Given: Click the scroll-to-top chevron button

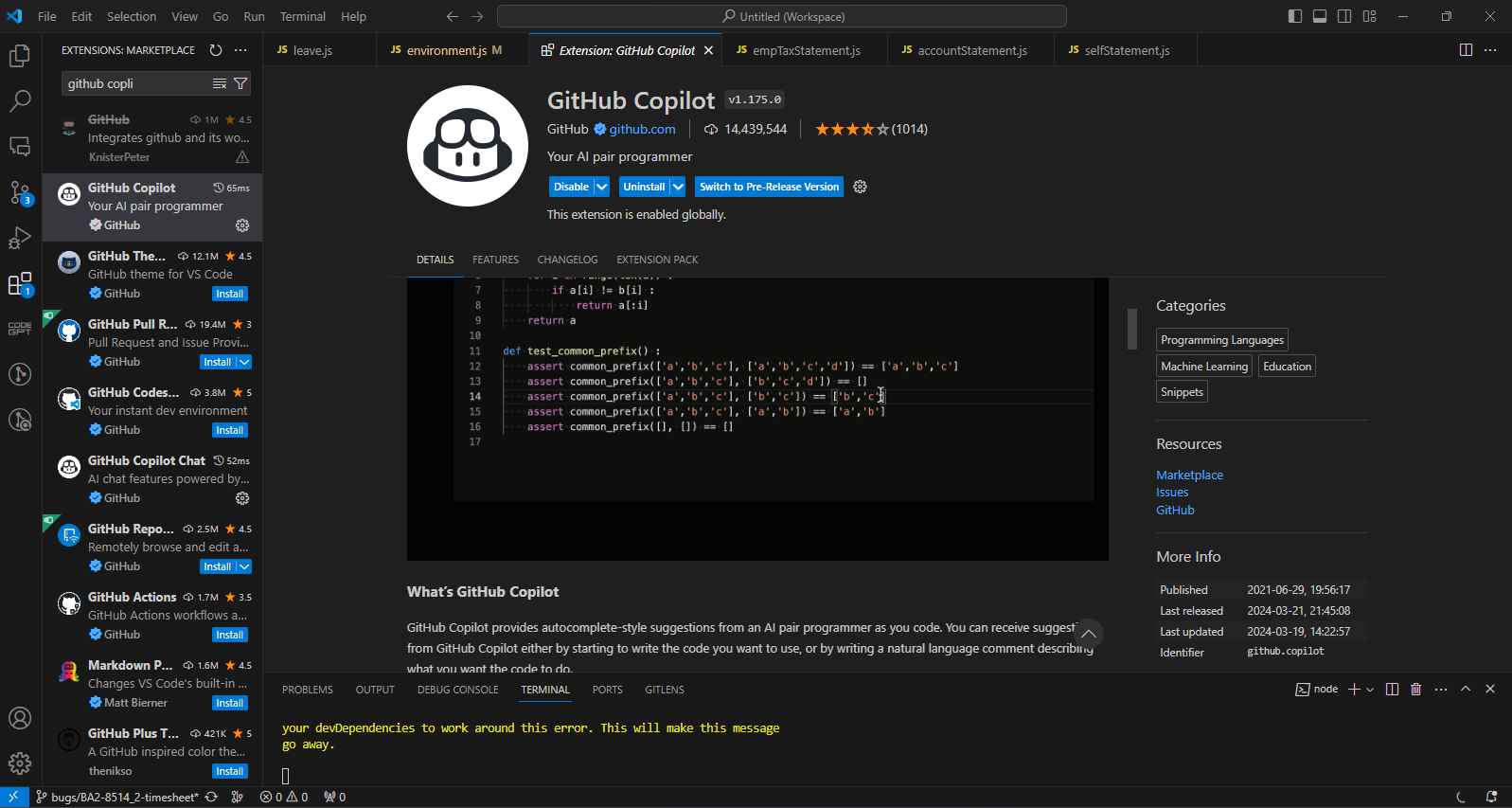Looking at the screenshot, I should click(1089, 634).
